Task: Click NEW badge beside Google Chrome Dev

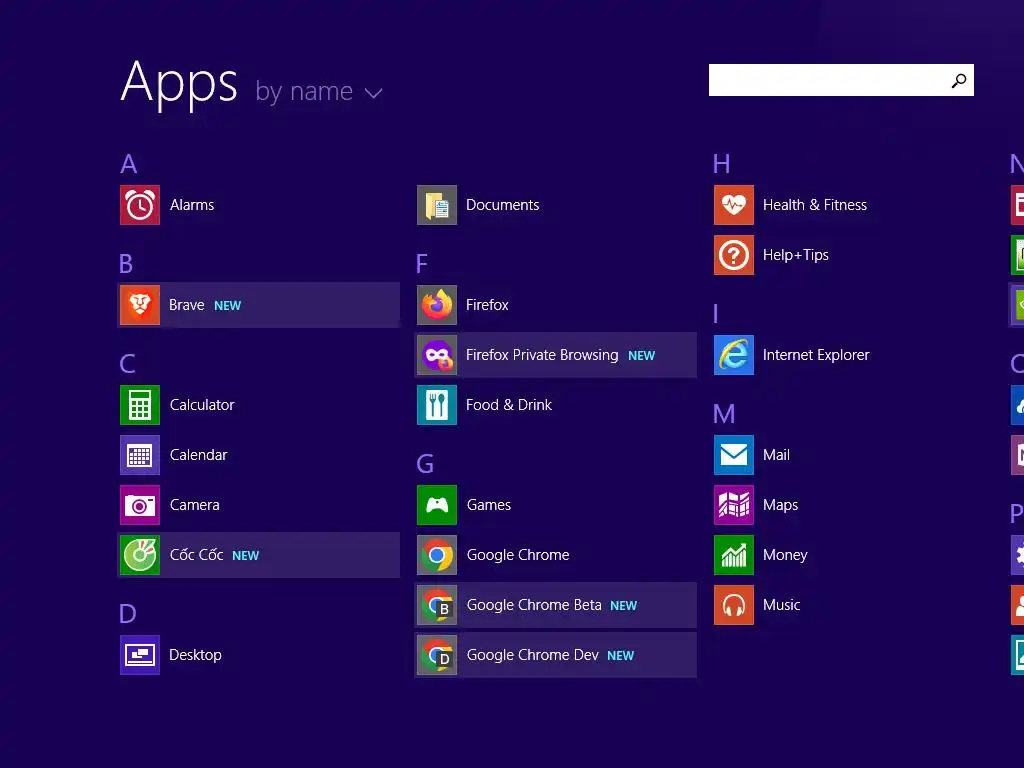Action: (620, 656)
